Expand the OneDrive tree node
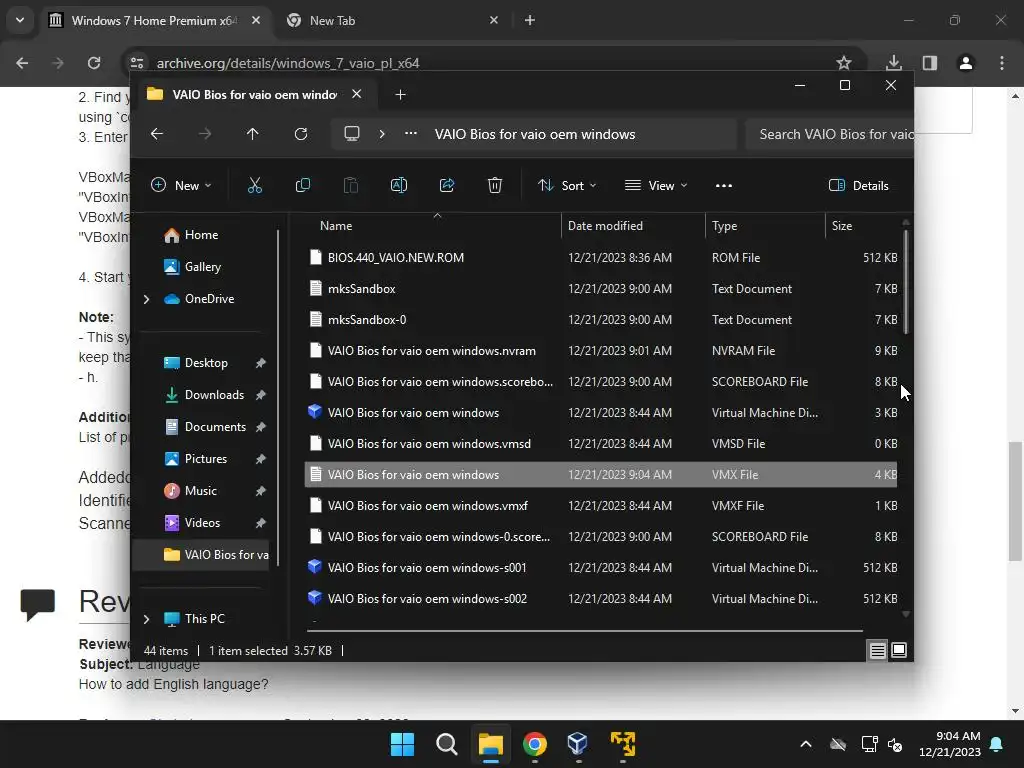1024x768 pixels. pyautogui.click(x=146, y=299)
